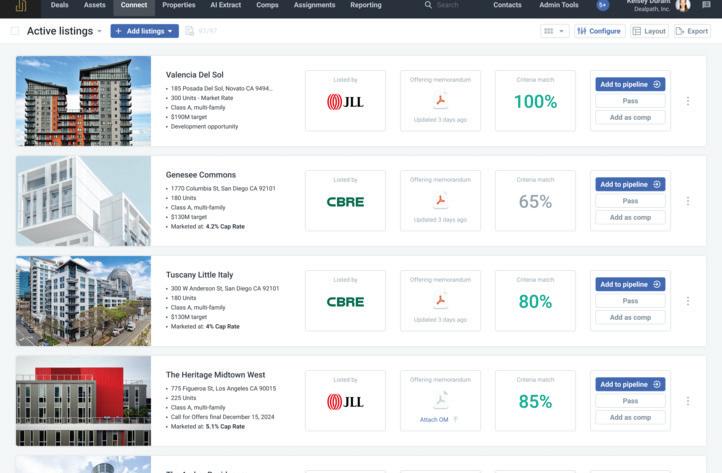Image resolution: width=722 pixels, height=473 pixels.
Task: Toggle the select-all listings checkbox
Action: click(15, 31)
